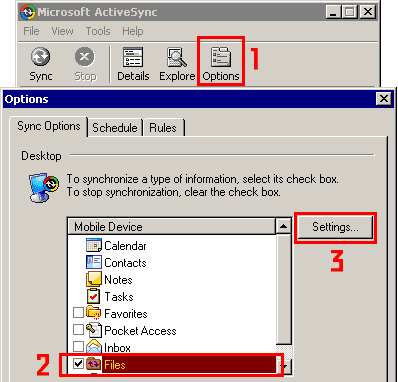Enable the Favorites checkbox

pos(78,312)
